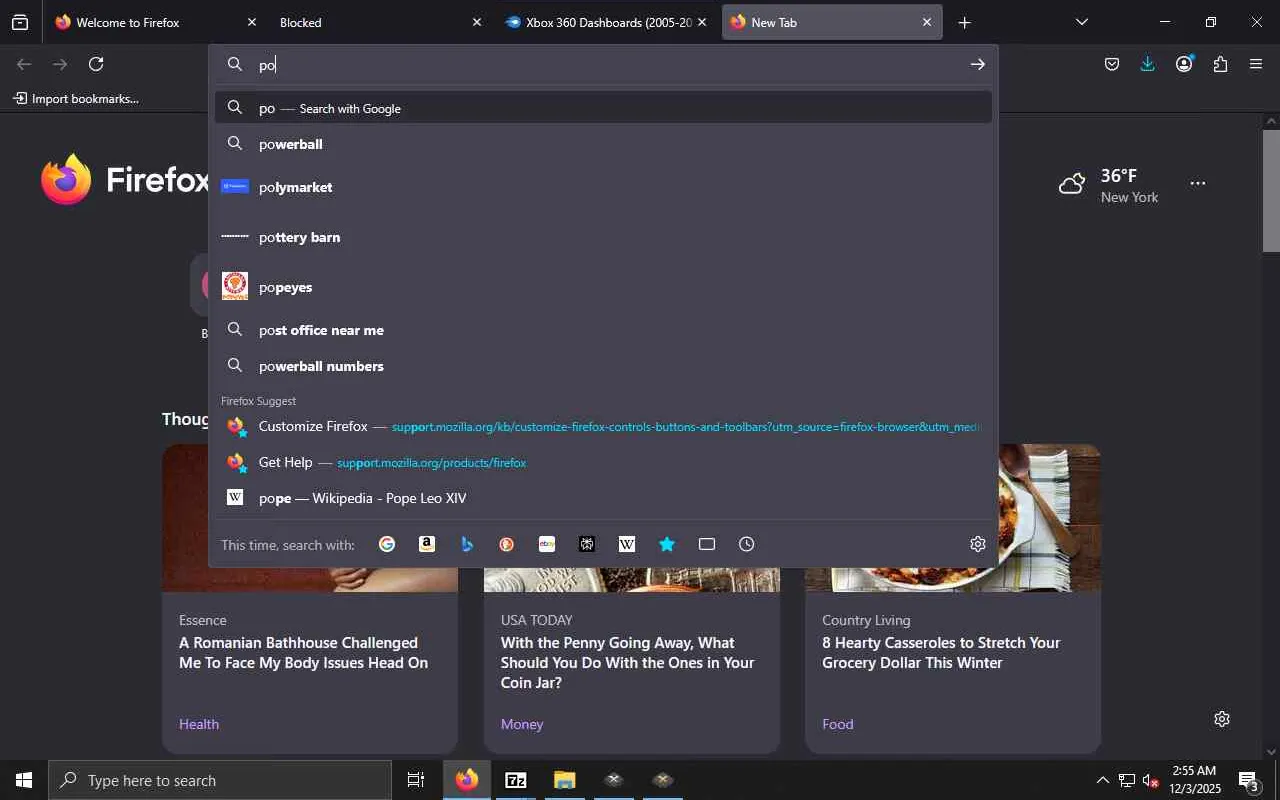Open the Health topic link

(x=199, y=724)
